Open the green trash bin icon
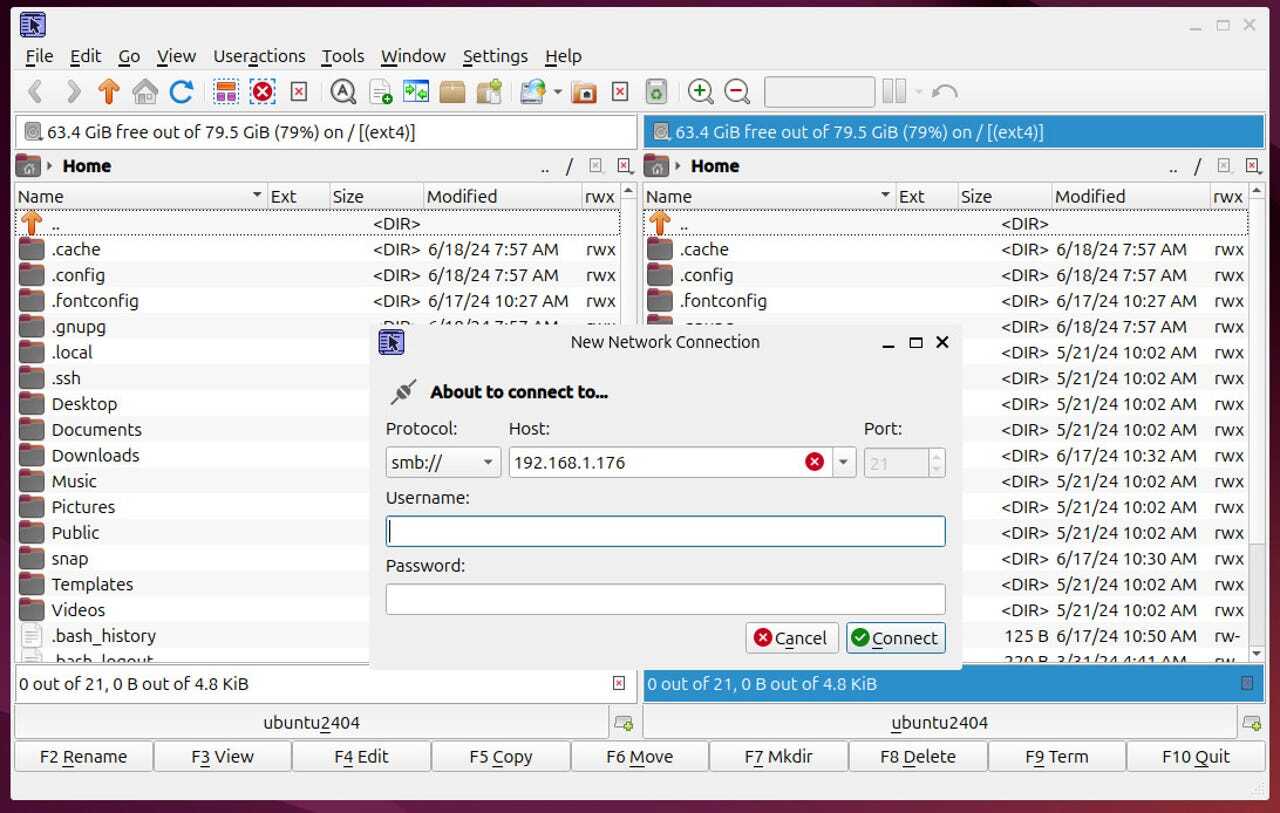Viewport: 1280px width, 813px height. pyautogui.click(x=656, y=92)
